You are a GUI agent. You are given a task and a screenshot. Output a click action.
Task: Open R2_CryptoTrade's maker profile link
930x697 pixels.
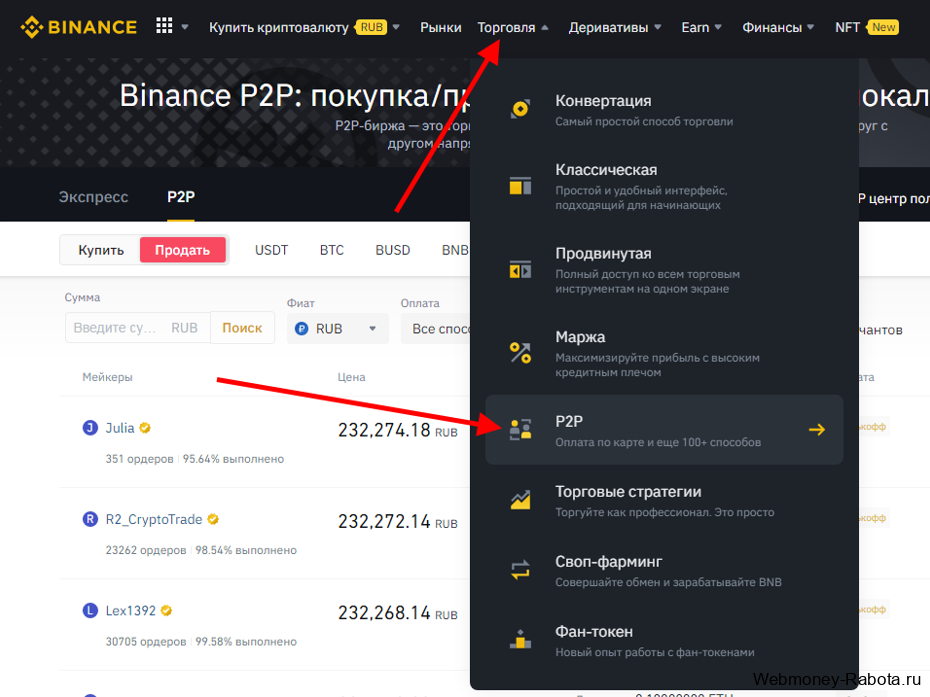point(154,519)
